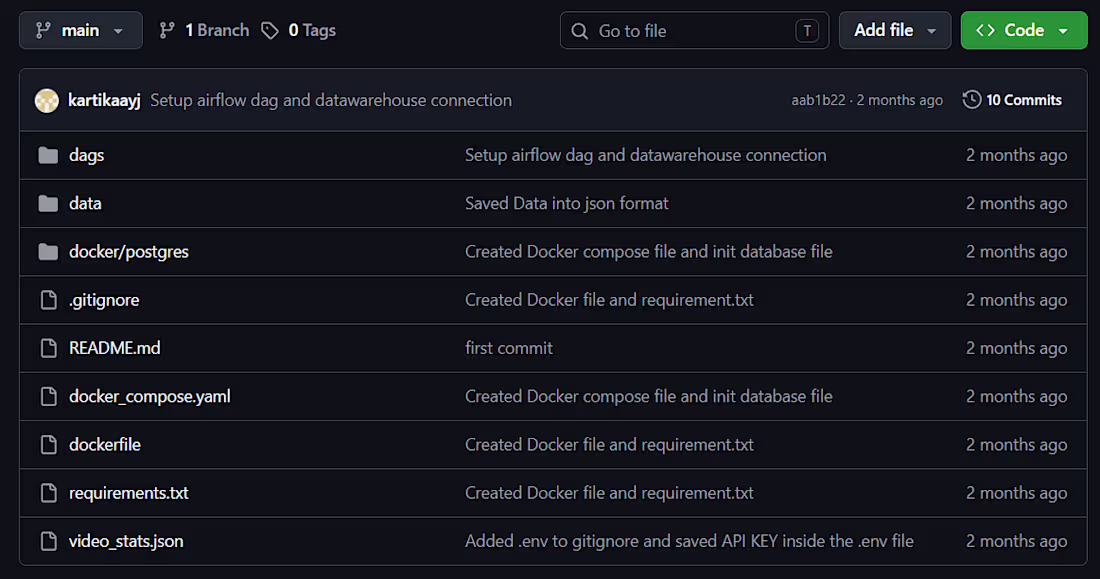1100x579 pixels.
Task: Open commit message in requirements.txt row
Action: [x=609, y=493]
